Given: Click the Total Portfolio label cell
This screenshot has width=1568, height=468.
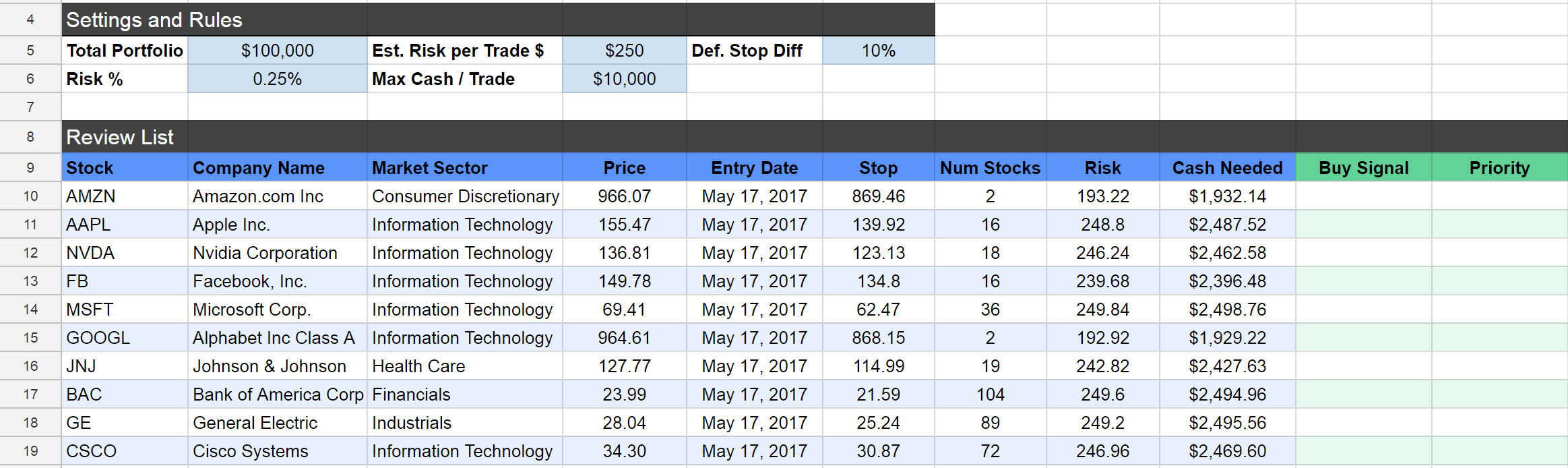Looking at the screenshot, I should [x=125, y=51].
